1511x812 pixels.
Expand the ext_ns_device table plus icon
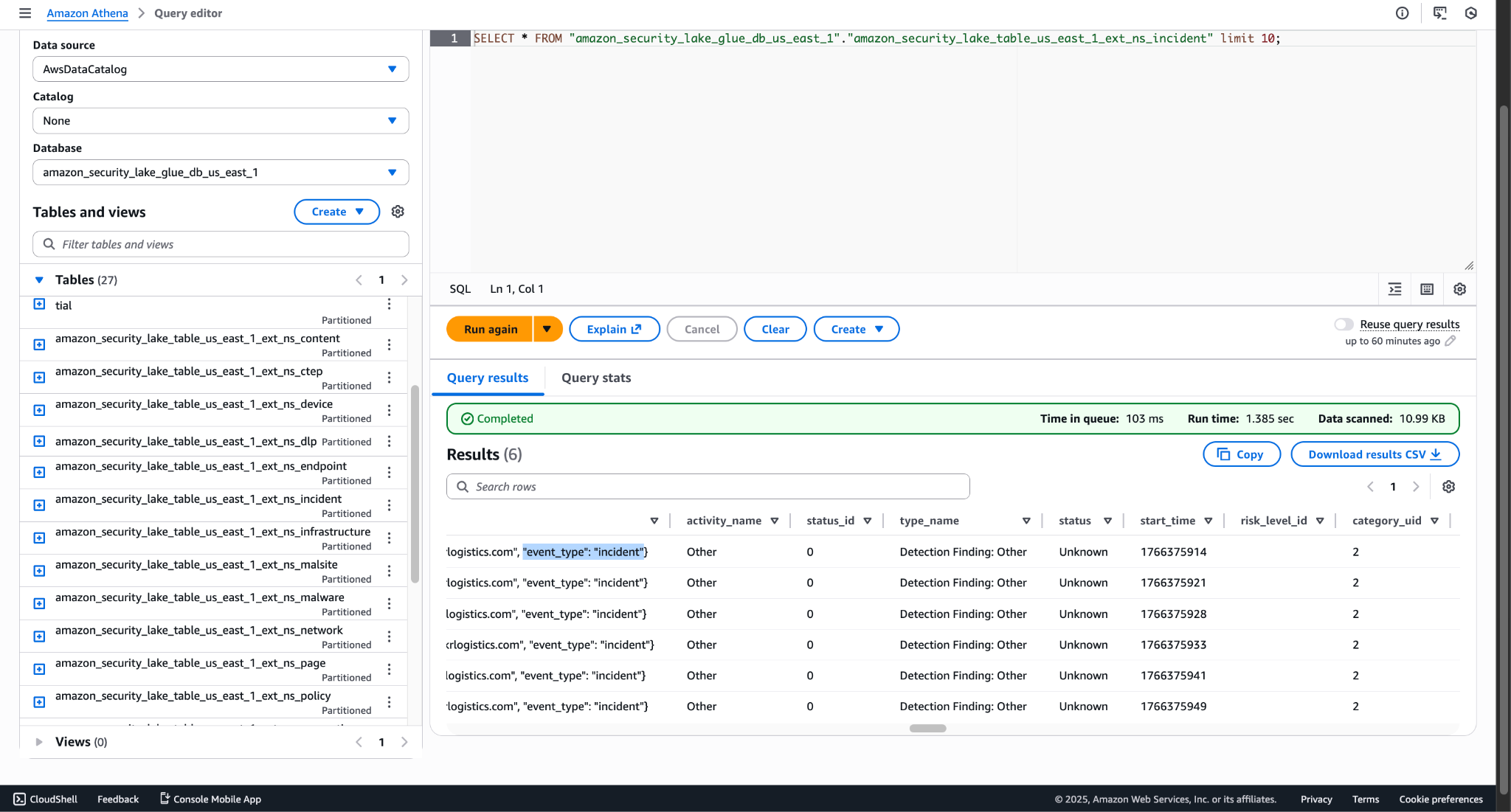[x=40, y=410]
